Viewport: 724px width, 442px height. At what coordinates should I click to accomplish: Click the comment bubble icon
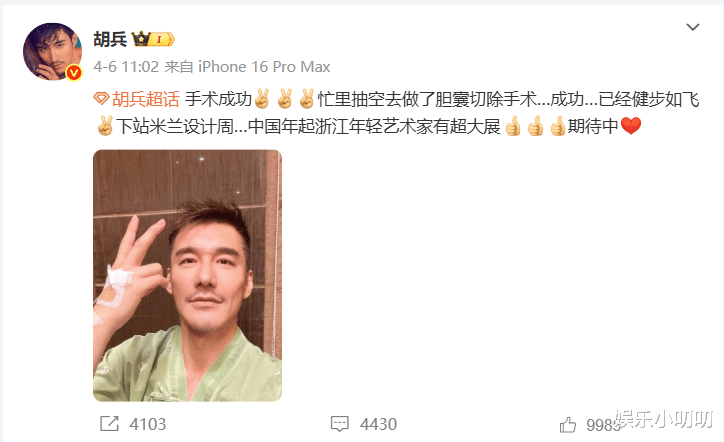tap(339, 424)
